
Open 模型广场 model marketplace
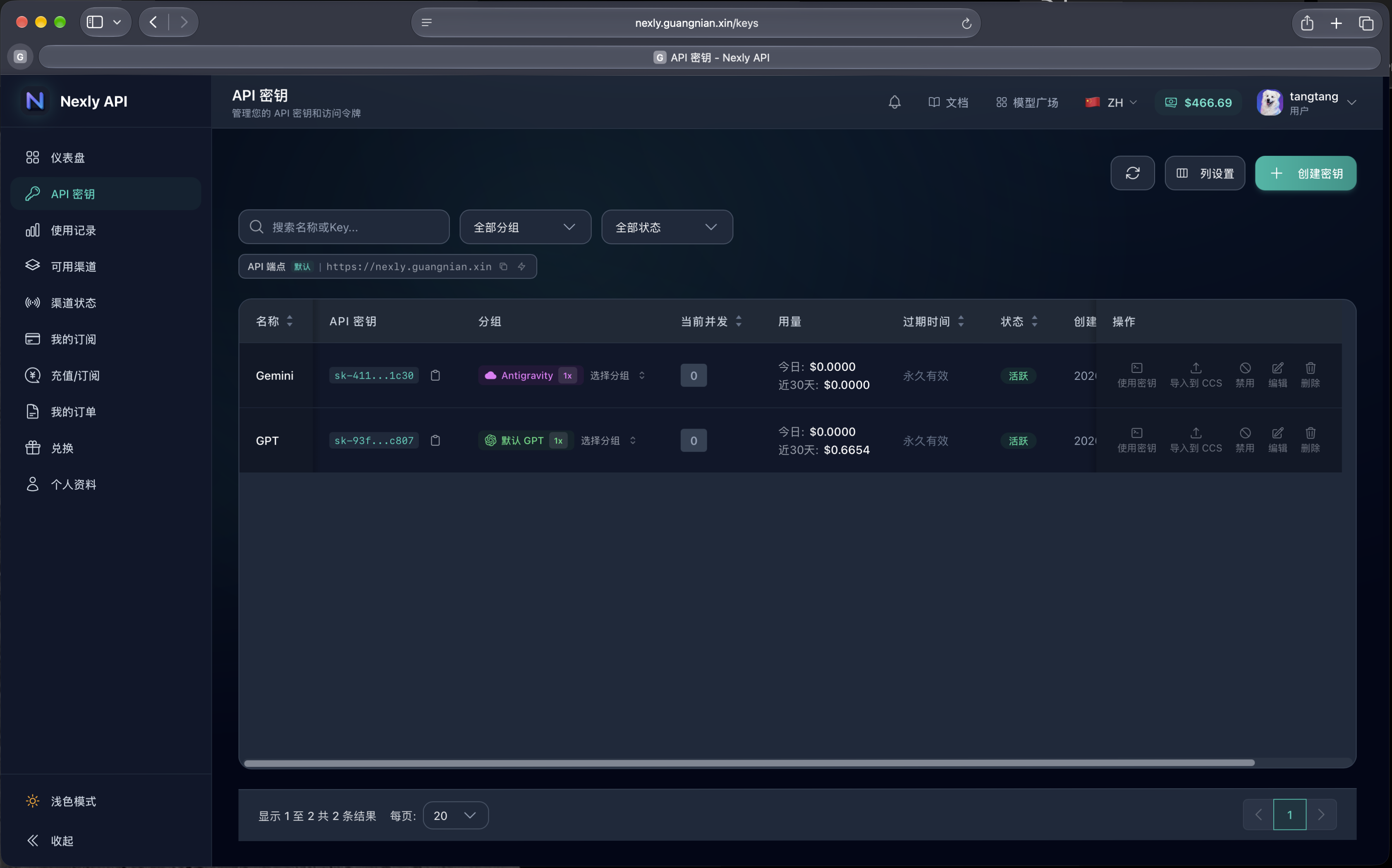point(1027,102)
